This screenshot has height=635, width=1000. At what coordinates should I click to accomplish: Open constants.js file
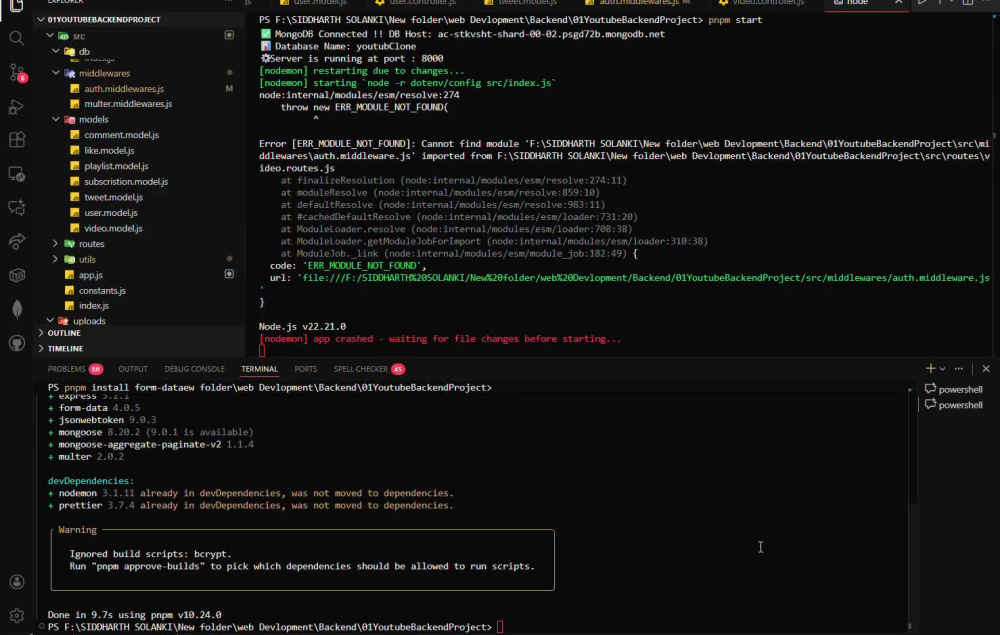coord(102,291)
